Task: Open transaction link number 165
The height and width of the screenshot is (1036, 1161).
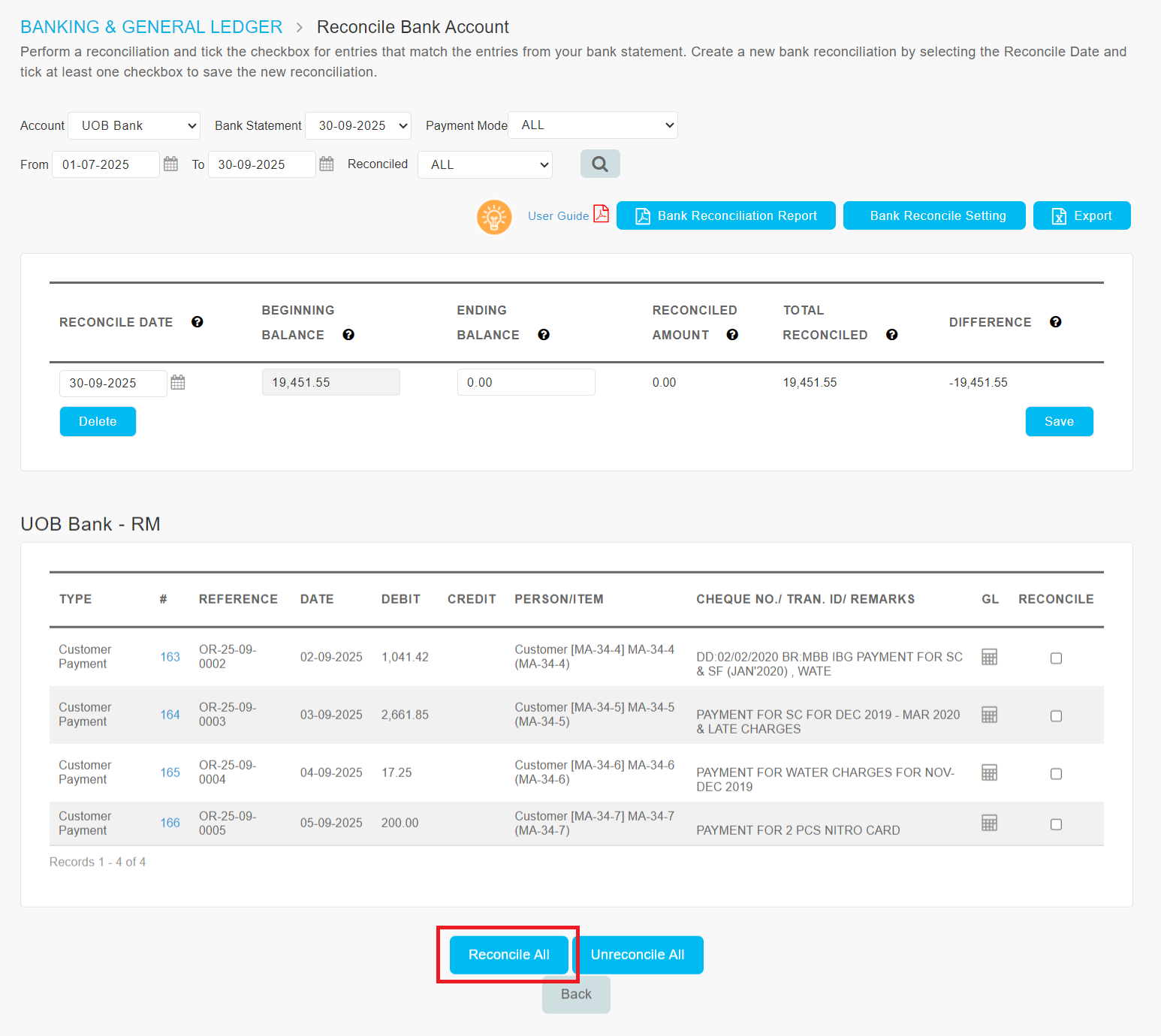Action: (x=170, y=772)
